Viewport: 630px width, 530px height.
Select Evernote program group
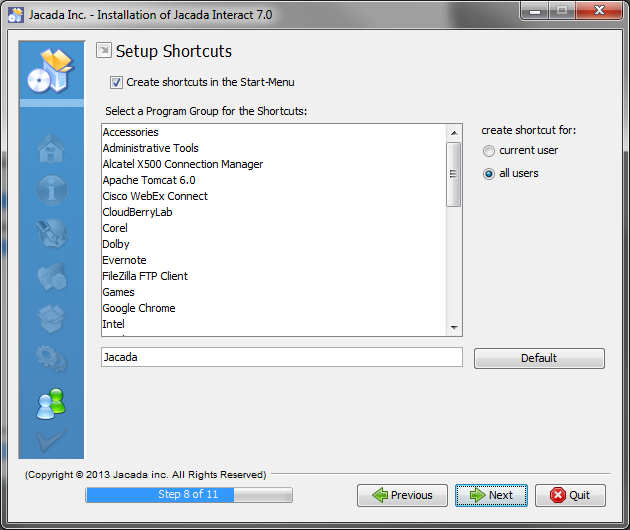[x=274, y=260]
